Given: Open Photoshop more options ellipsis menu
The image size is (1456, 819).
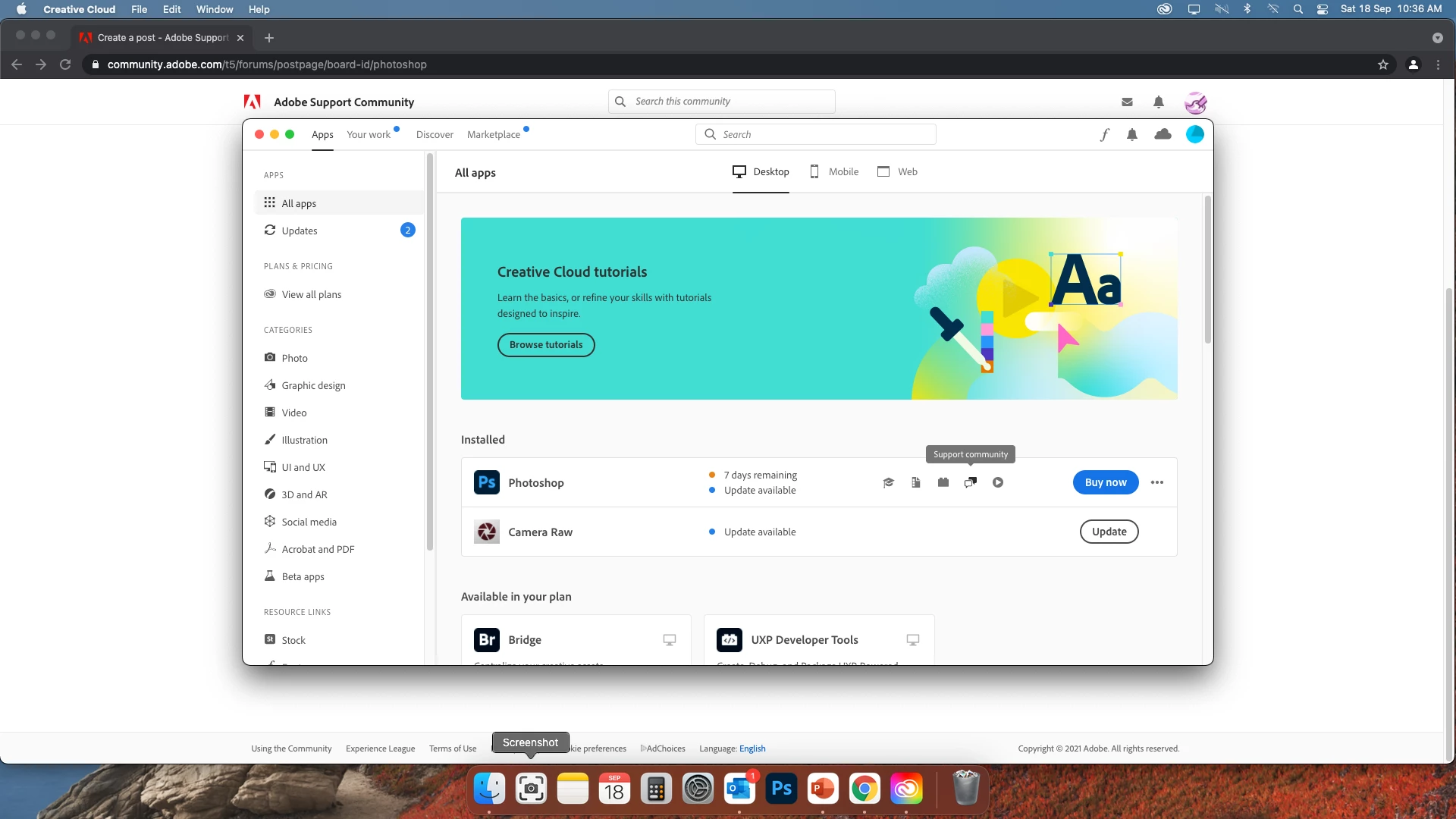Looking at the screenshot, I should tap(1156, 482).
